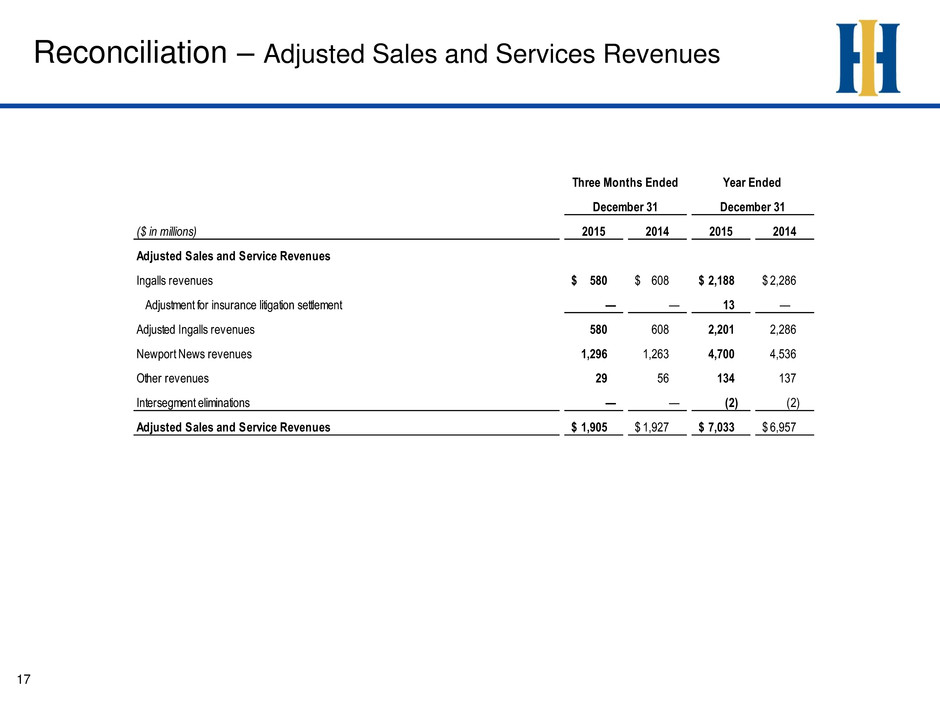This screenshot has height=705, width=940.
Task: Click Other revenues value '134'
Action: 725,378
